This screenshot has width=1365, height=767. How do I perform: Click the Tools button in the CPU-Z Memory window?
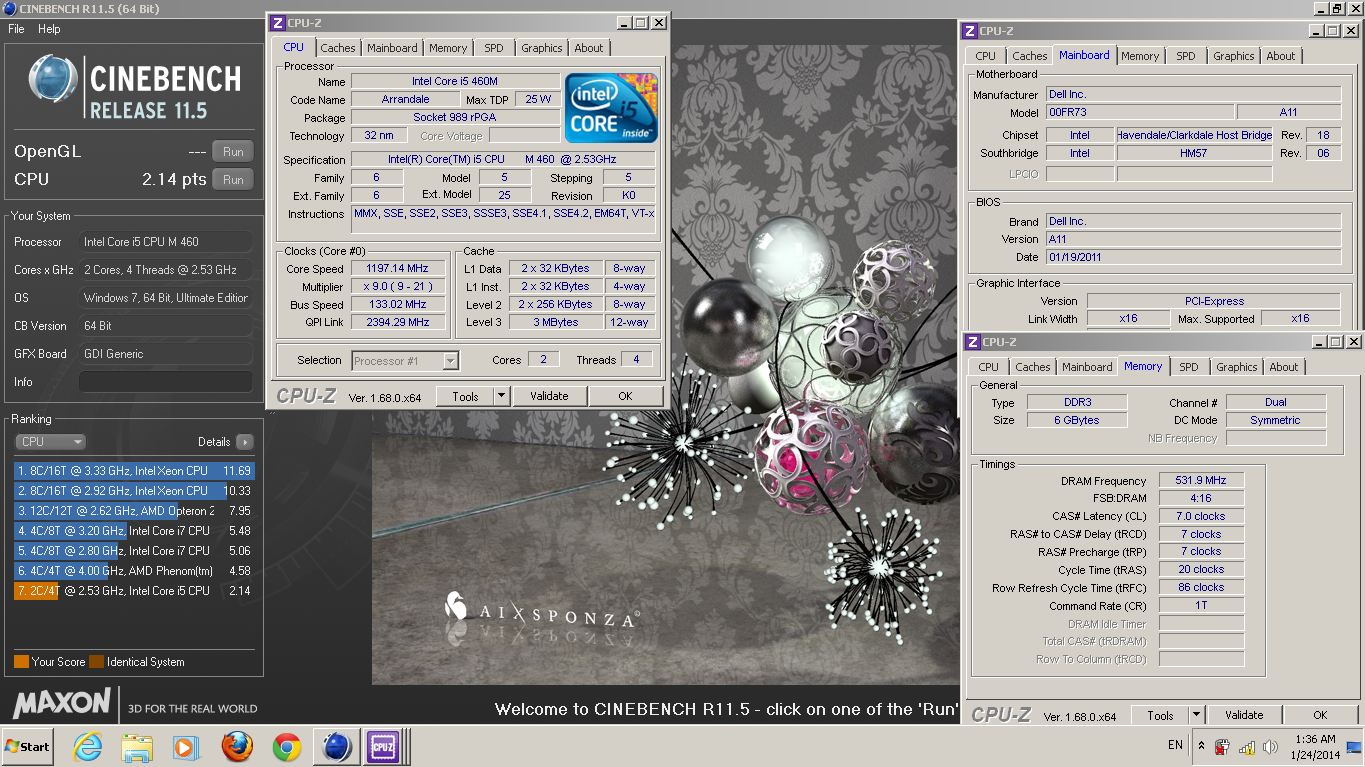[1160, 715]
